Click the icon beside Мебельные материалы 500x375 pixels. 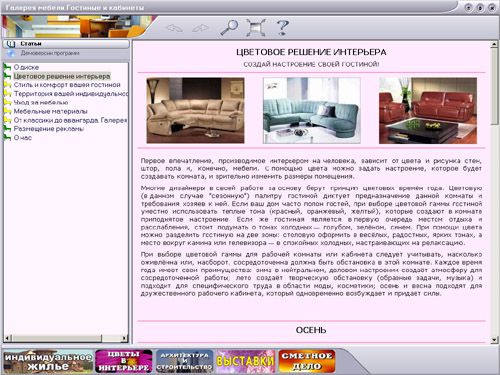tap(7, 111)
